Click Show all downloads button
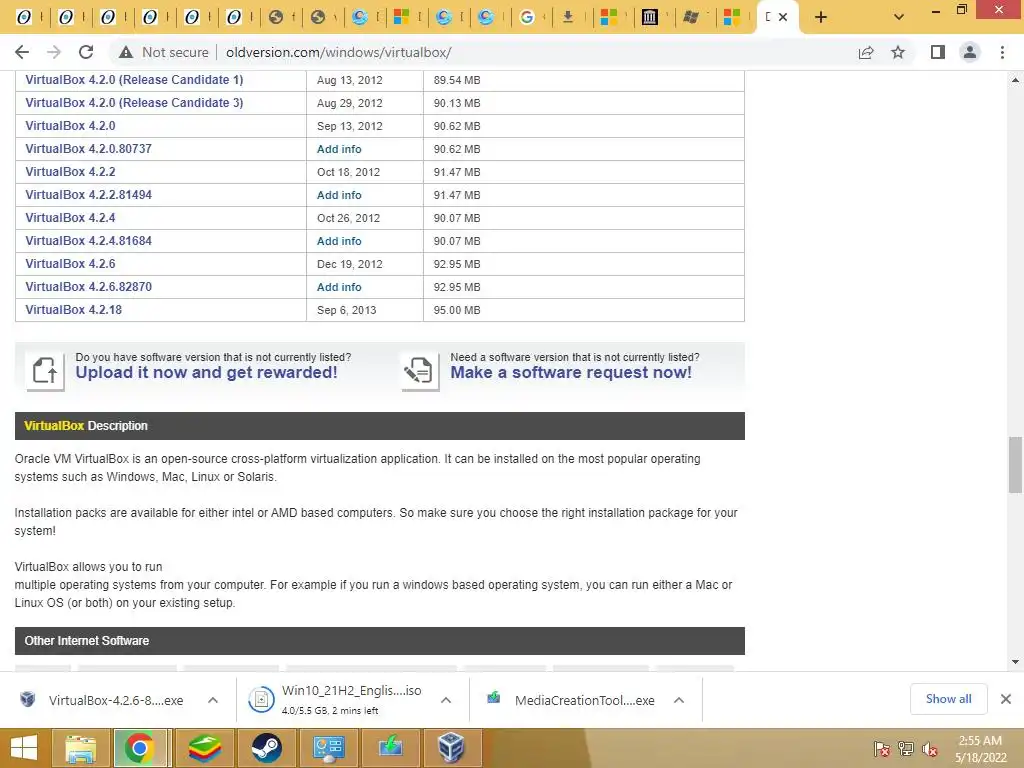Viewport: 1024px width, 768px height. click(948, 699)
